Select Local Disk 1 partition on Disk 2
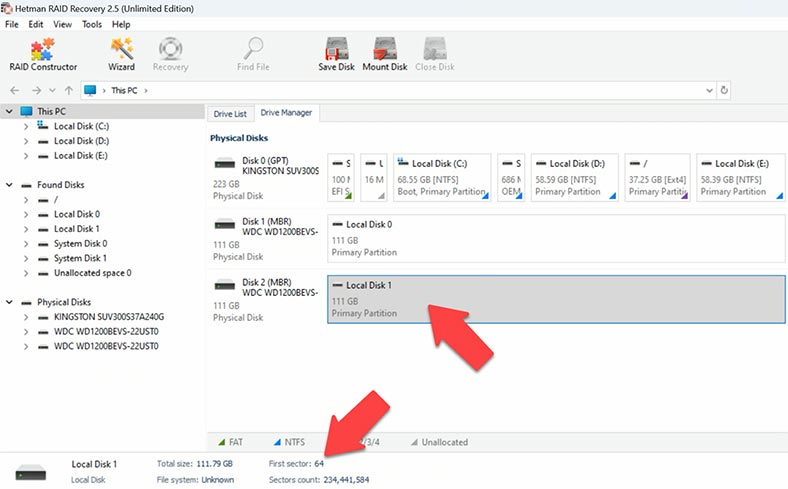Viewport: 788px width, 489px height. click(556, 299)
